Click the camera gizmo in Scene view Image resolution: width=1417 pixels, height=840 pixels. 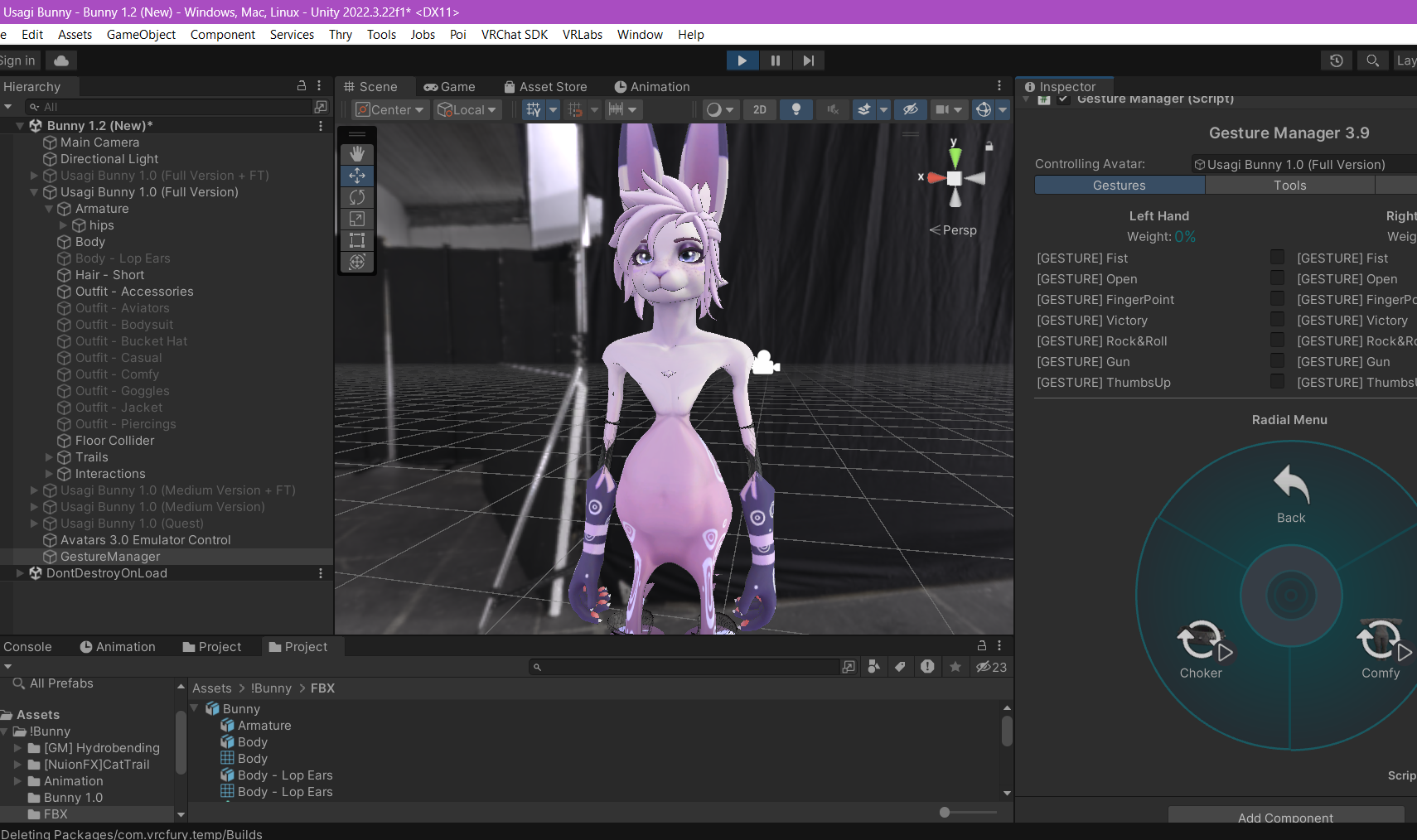coord(766,362)
